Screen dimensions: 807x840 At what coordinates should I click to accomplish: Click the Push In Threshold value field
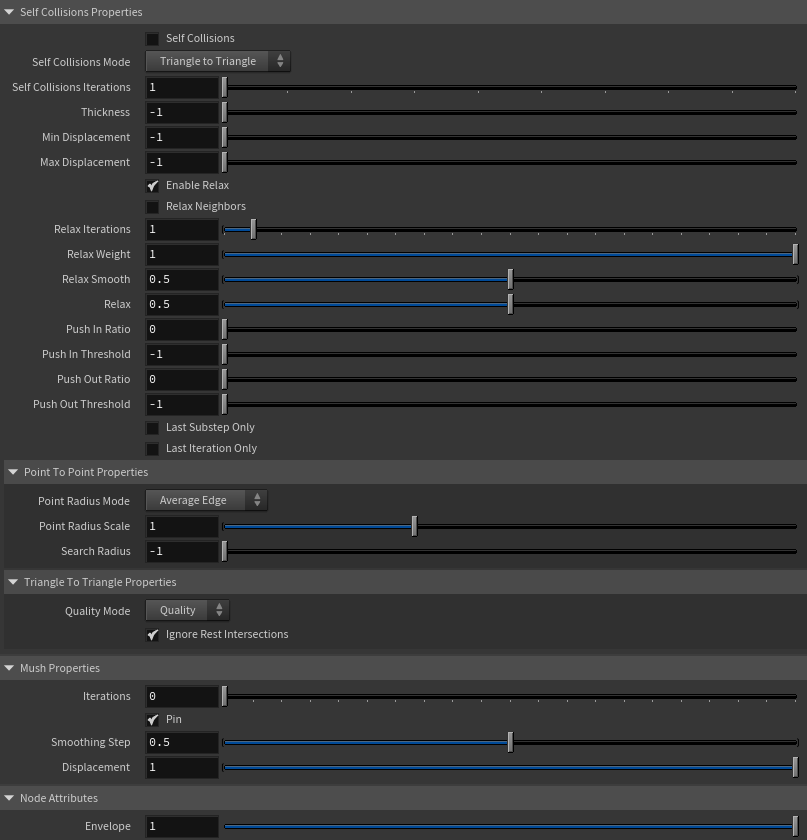point(182,355)
